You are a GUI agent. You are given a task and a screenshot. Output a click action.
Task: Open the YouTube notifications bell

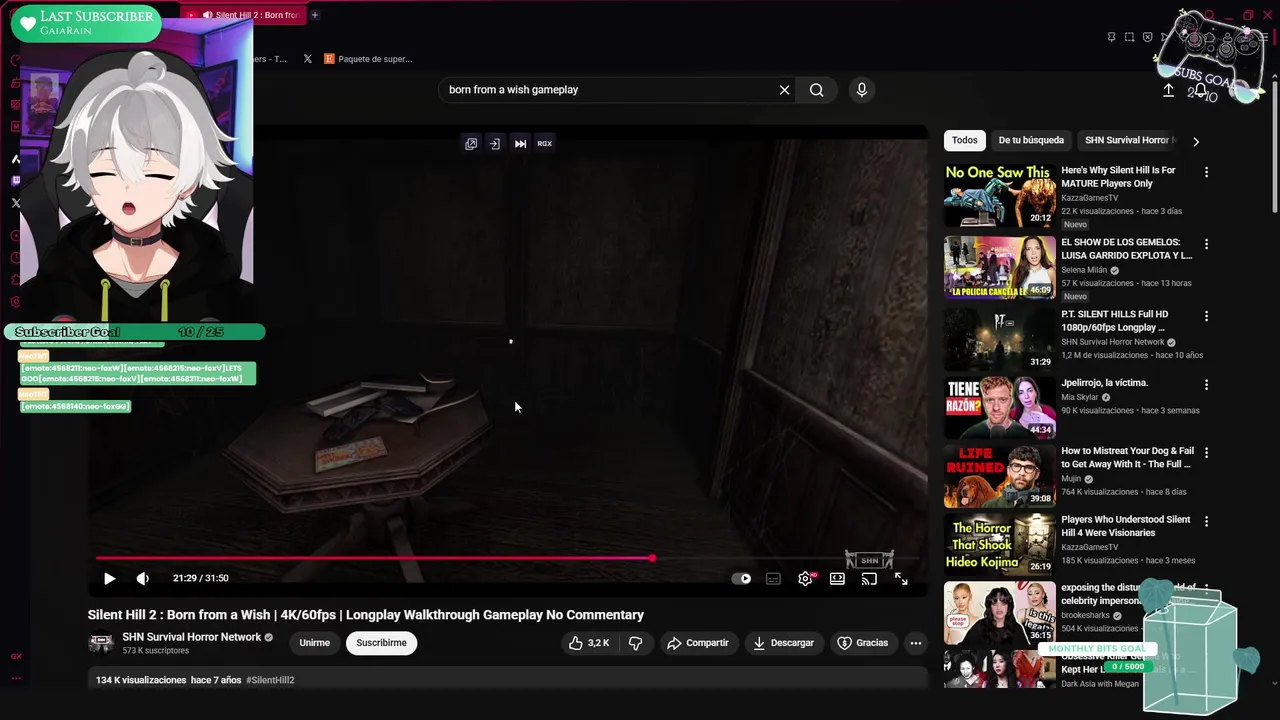pos(1200,90)
